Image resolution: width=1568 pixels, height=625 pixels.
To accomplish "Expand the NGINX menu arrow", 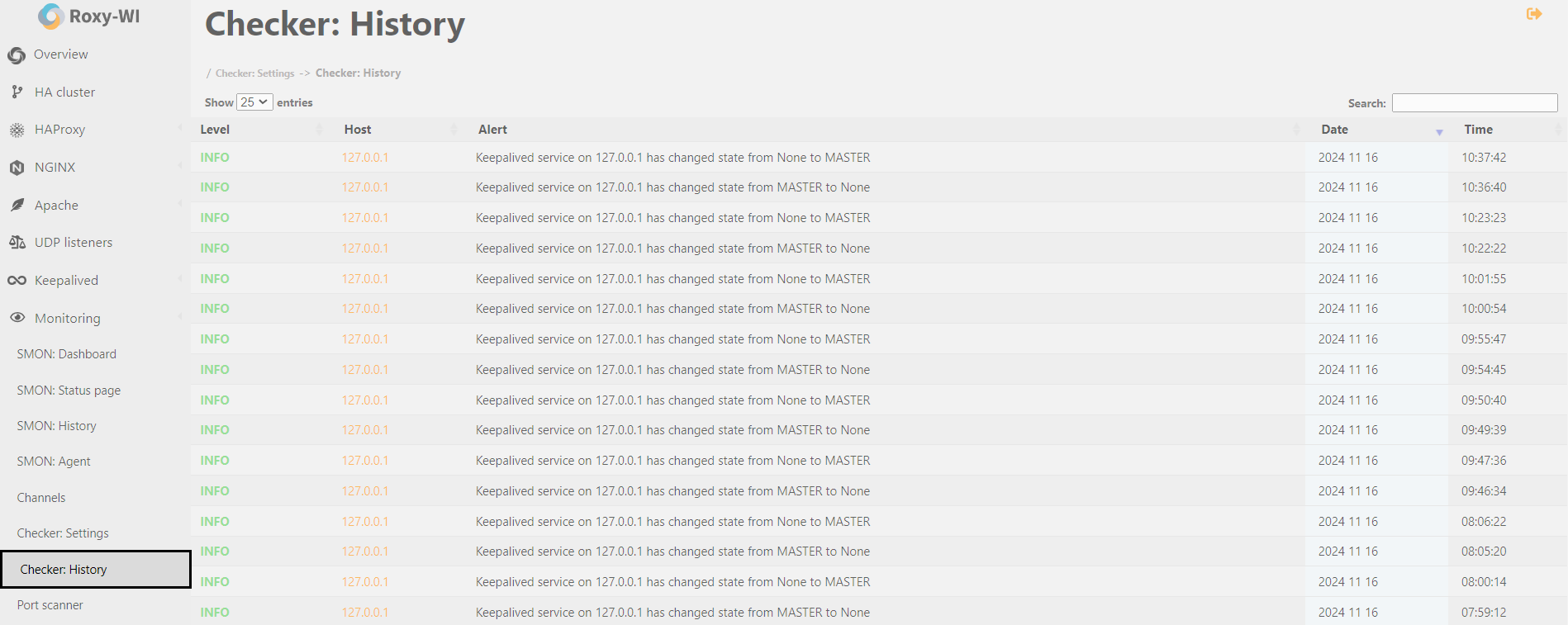I will (179, 166).
